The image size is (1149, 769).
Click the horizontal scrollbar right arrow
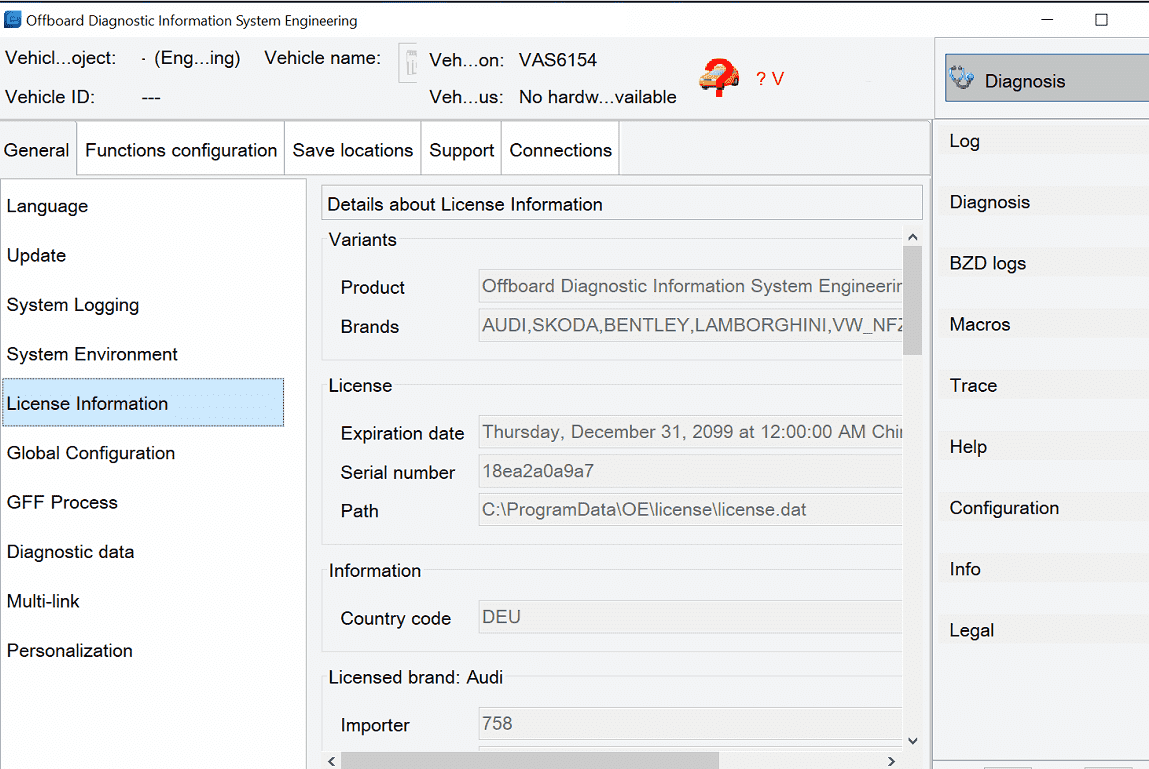point(891,761)
